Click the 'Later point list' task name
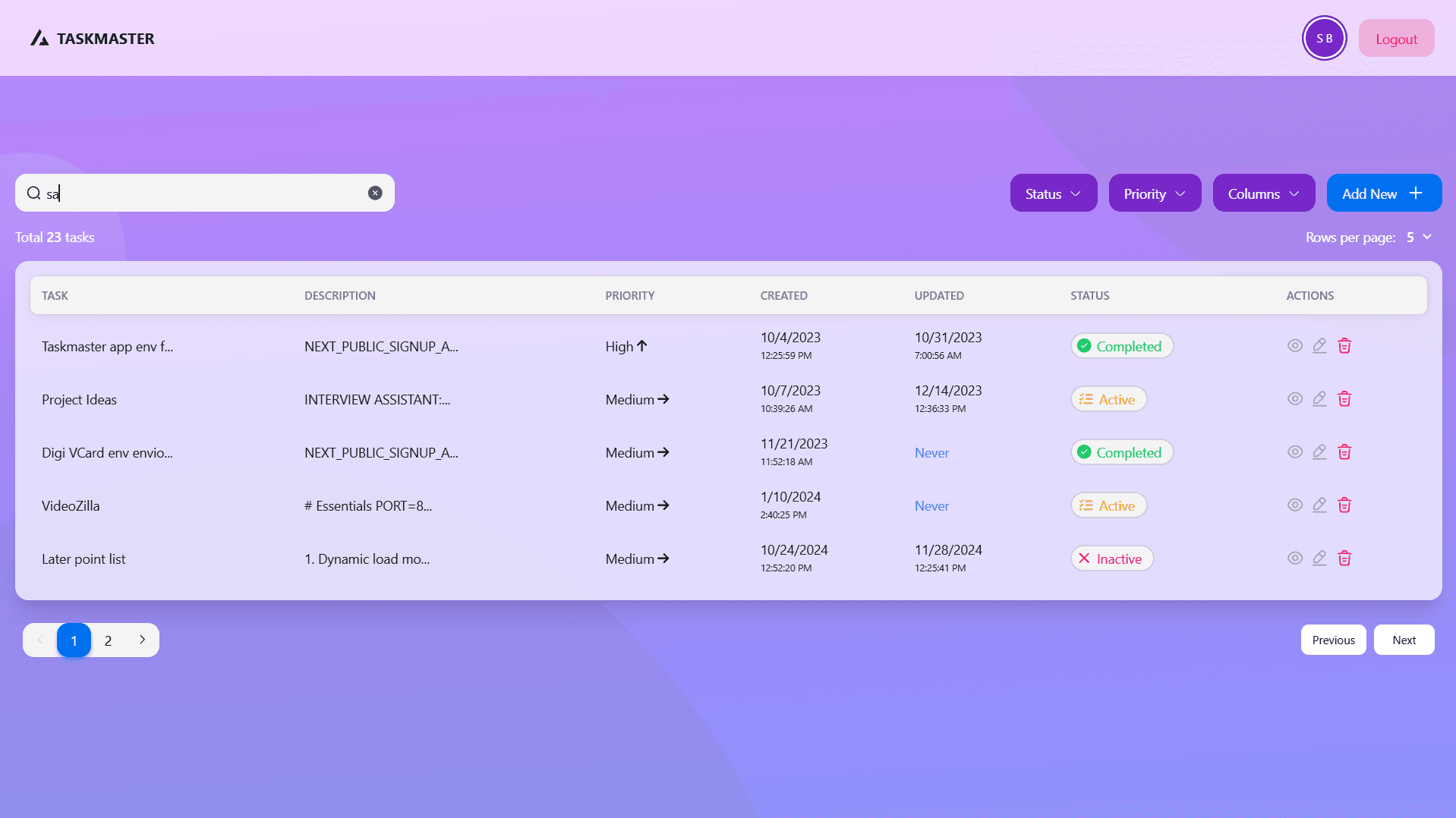The width and height of the screenshot is (1456, 818). [84, 559]
